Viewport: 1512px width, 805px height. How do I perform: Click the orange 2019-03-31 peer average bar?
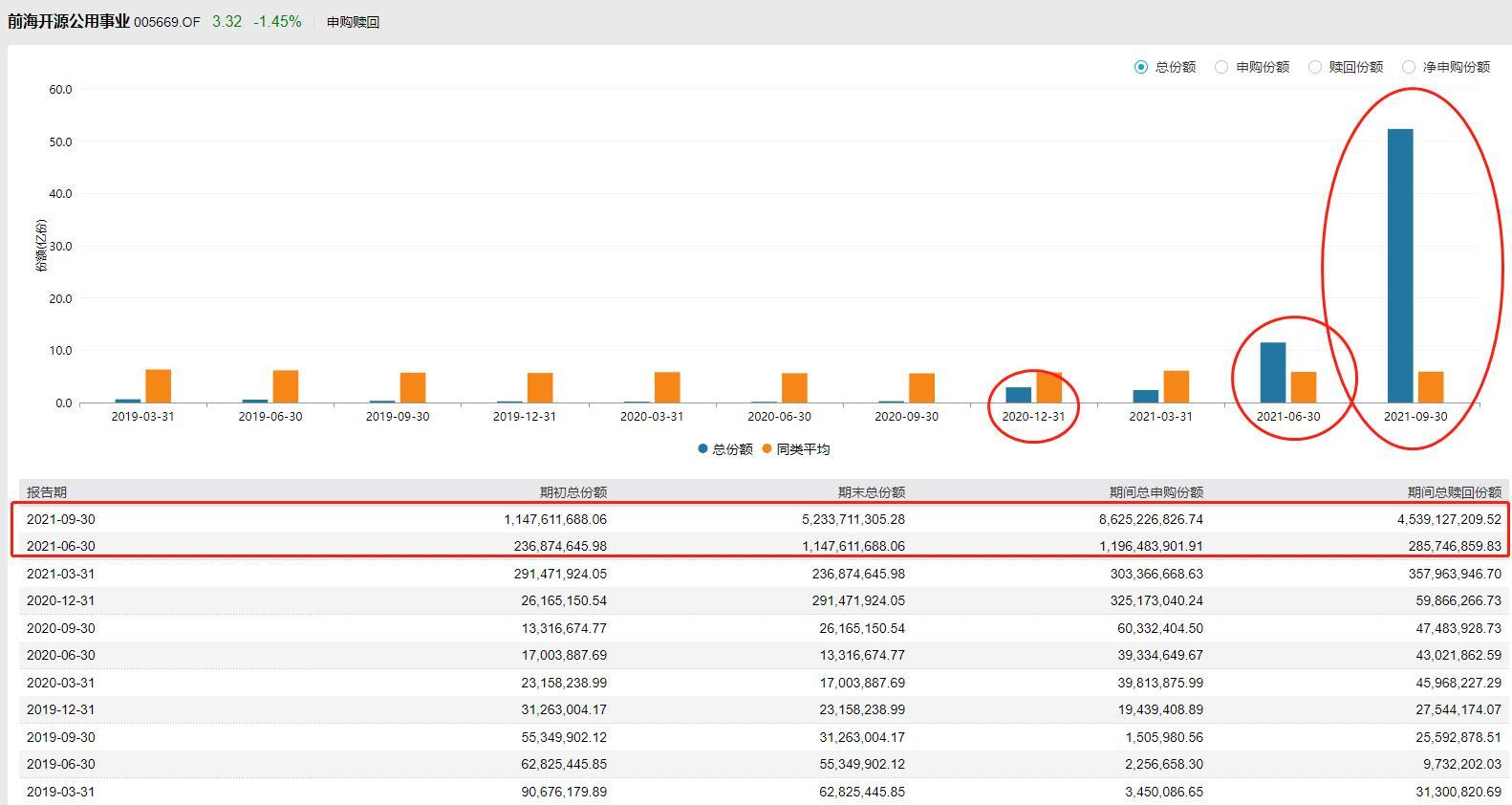tap(159, 386)
